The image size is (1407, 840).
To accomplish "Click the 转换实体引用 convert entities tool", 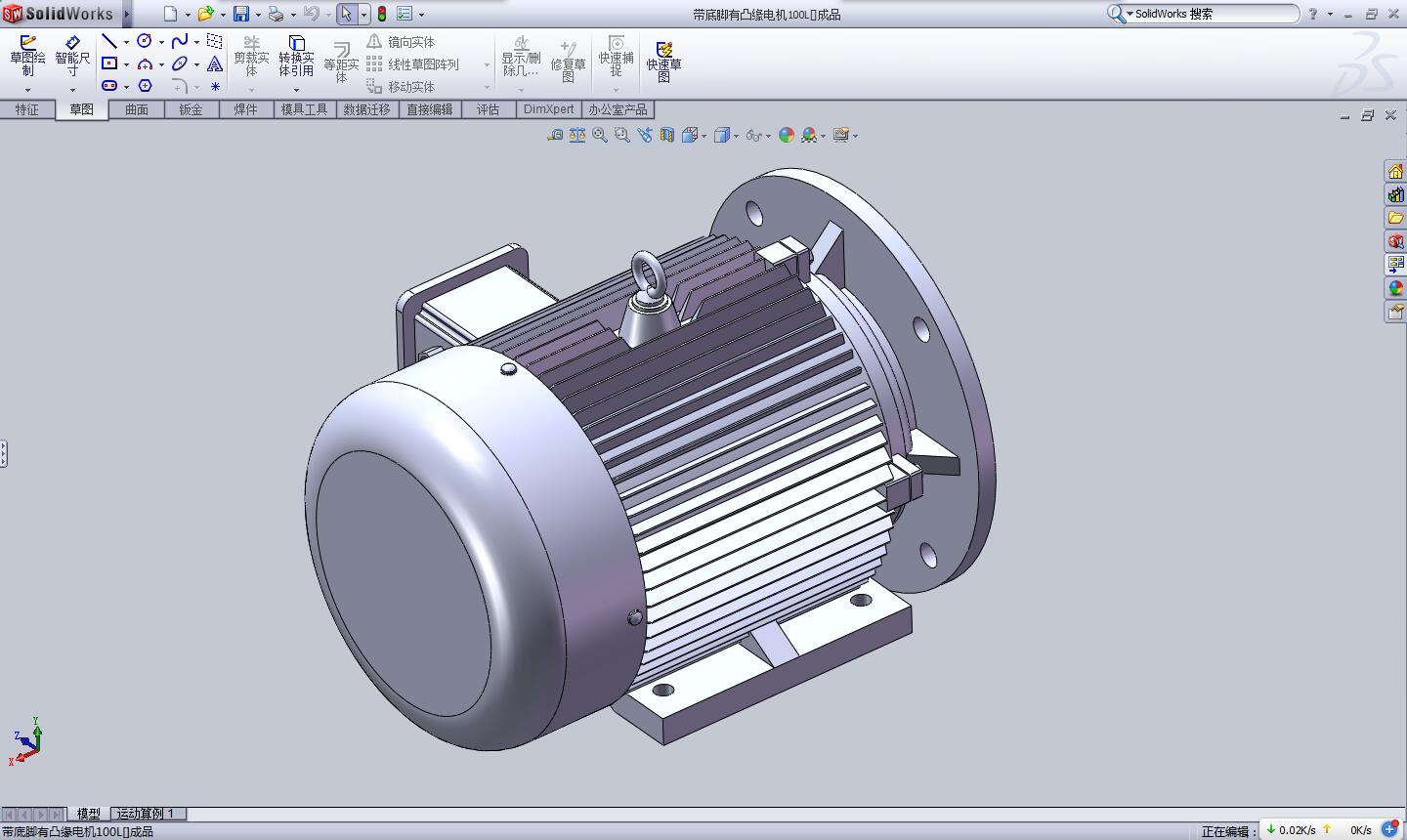I will tap(296, 57).
